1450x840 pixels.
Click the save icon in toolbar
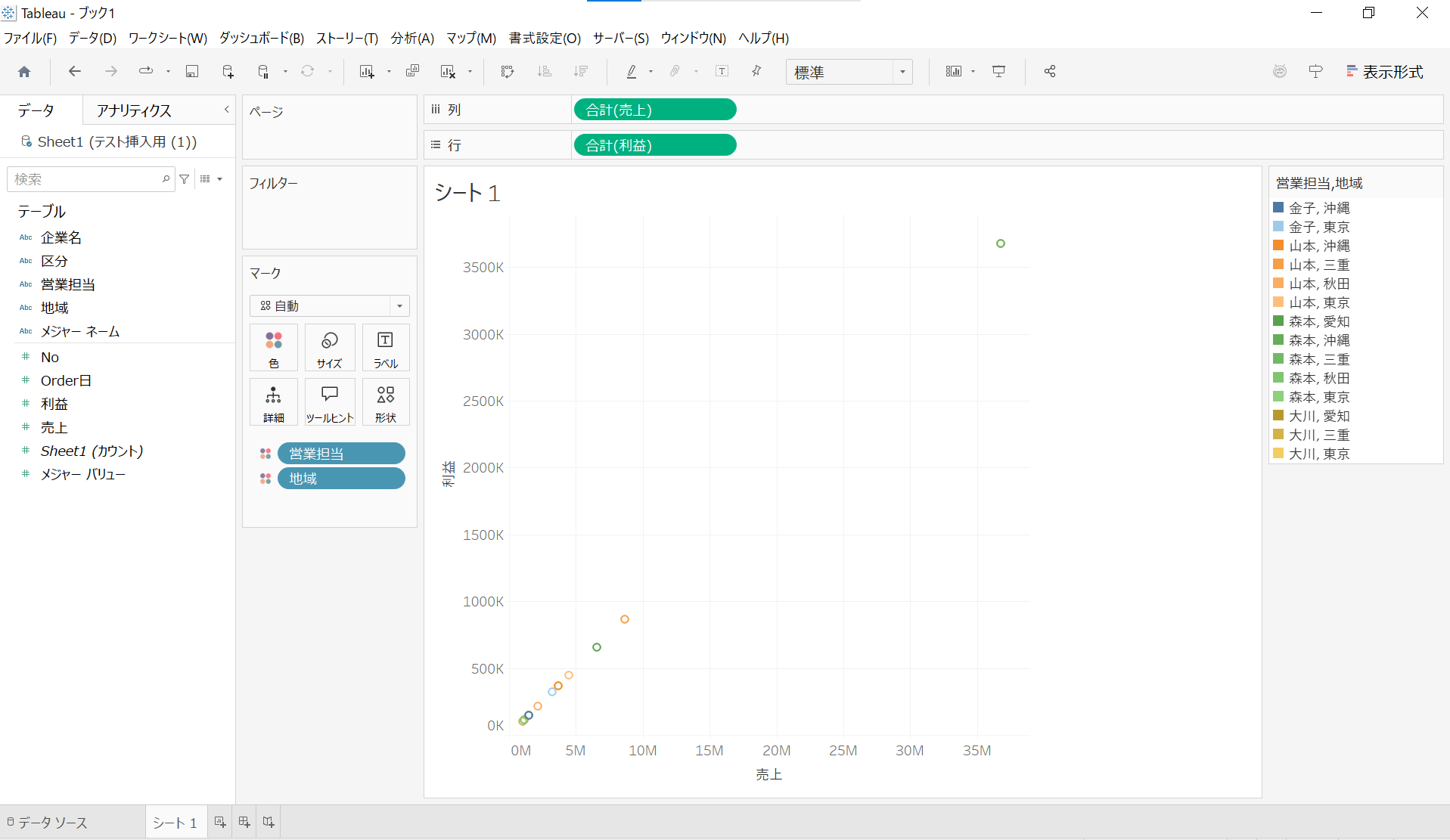192,71
